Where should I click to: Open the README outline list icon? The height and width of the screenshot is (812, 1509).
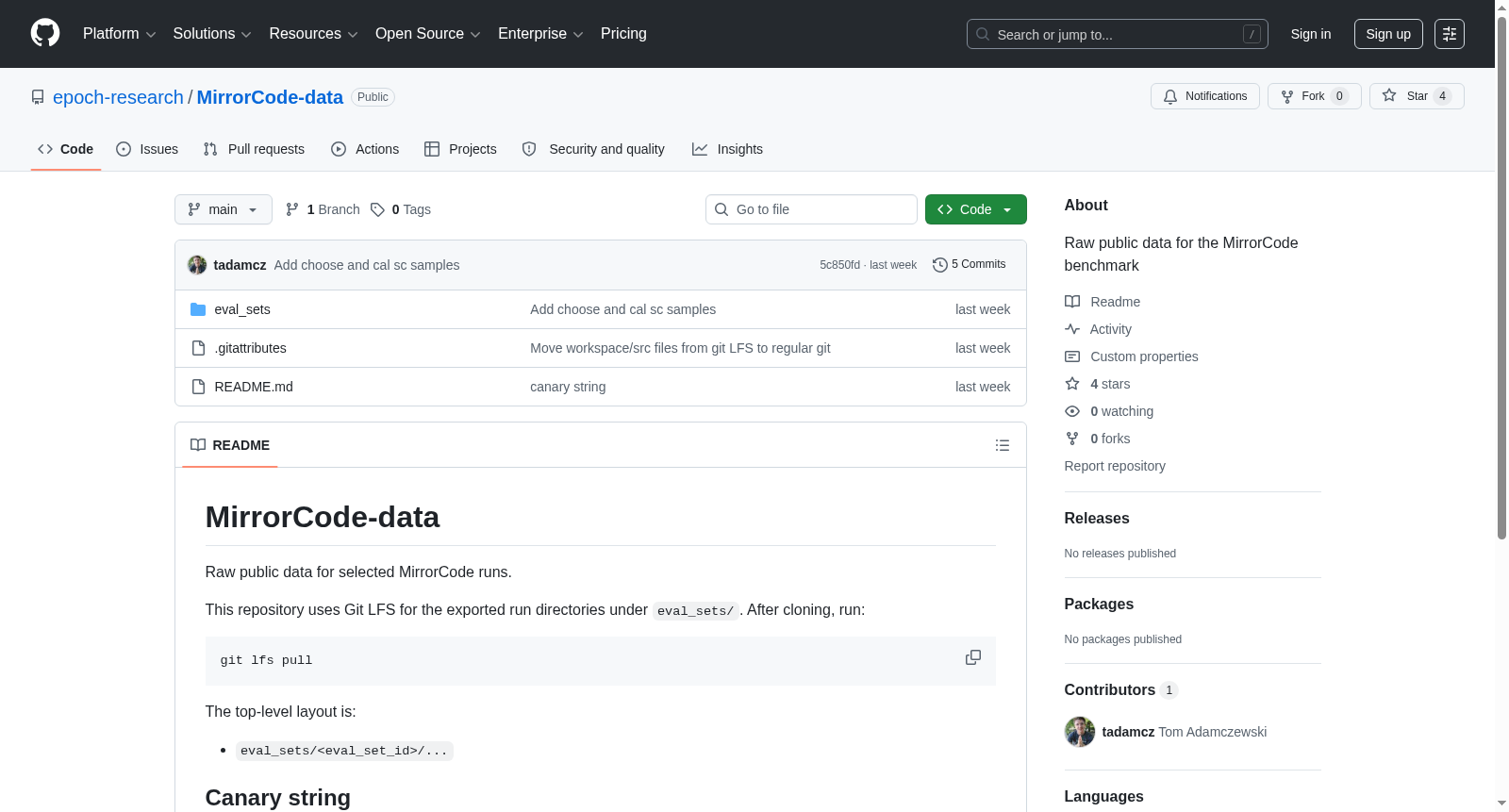(1003, 445)
